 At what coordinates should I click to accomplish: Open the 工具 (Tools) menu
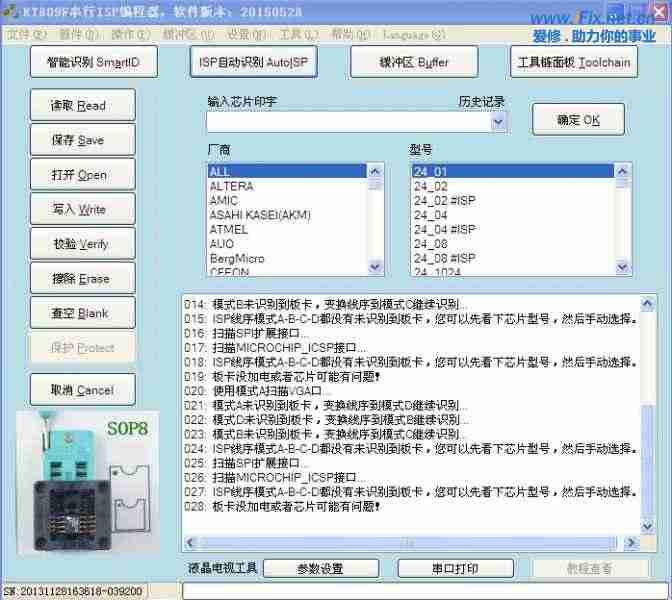(x=299, y=35)
